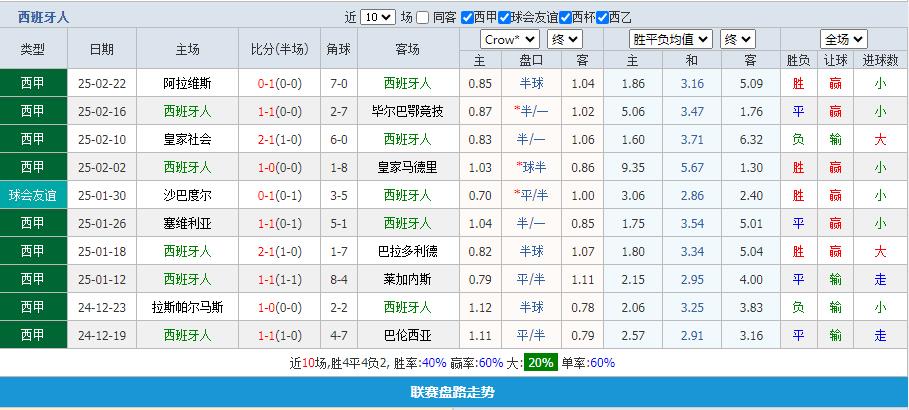909x410 pixels.
Task: Click the 0-1(0-0) score on 25-02-22
Action: [280, 84]
